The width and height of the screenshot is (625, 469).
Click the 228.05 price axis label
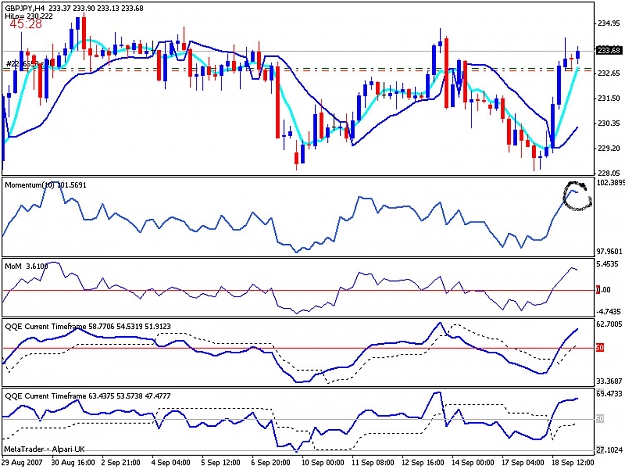pyautogui.click(x=609, y=173)
